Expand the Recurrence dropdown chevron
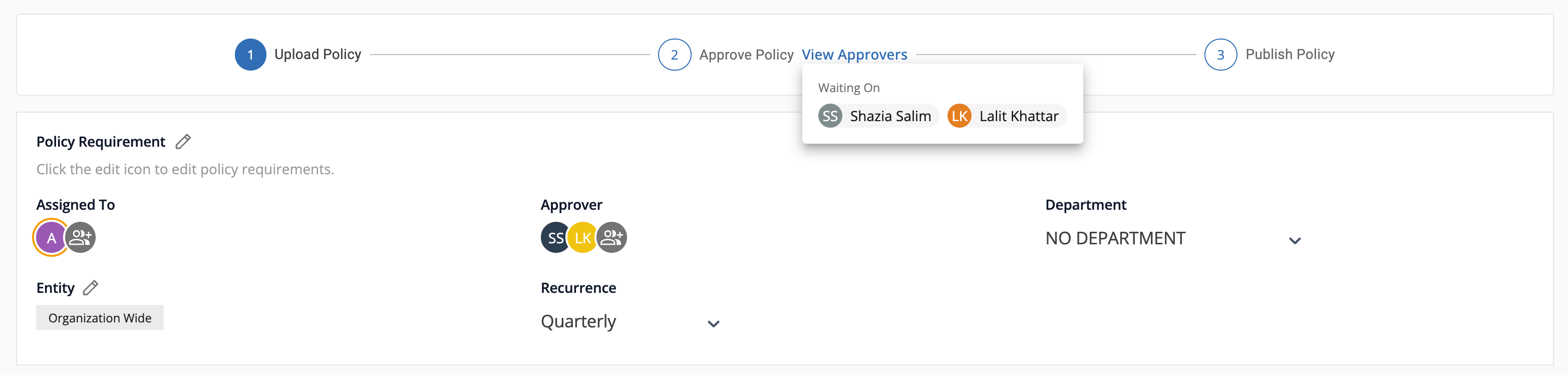The height and width of the screenshot is (375, 1568). pyautogui.click(x=714, y=324)
